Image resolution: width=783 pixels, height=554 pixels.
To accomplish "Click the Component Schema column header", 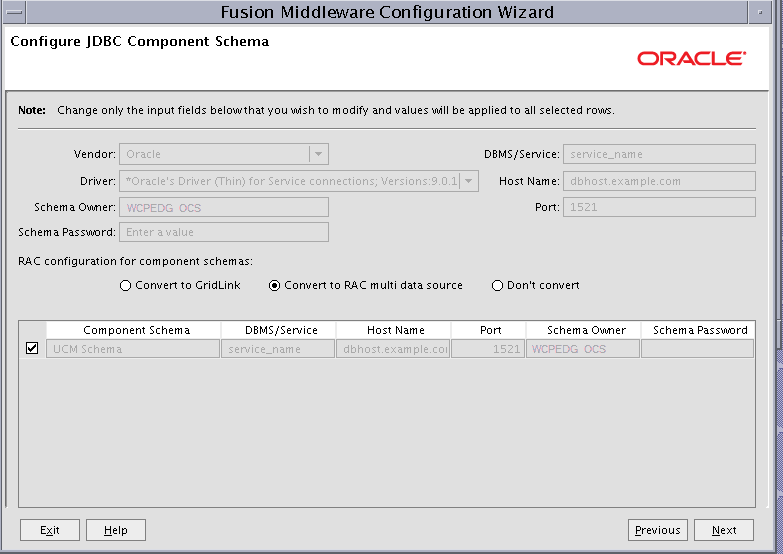I will pyautogui.click(x=134, y=330).
